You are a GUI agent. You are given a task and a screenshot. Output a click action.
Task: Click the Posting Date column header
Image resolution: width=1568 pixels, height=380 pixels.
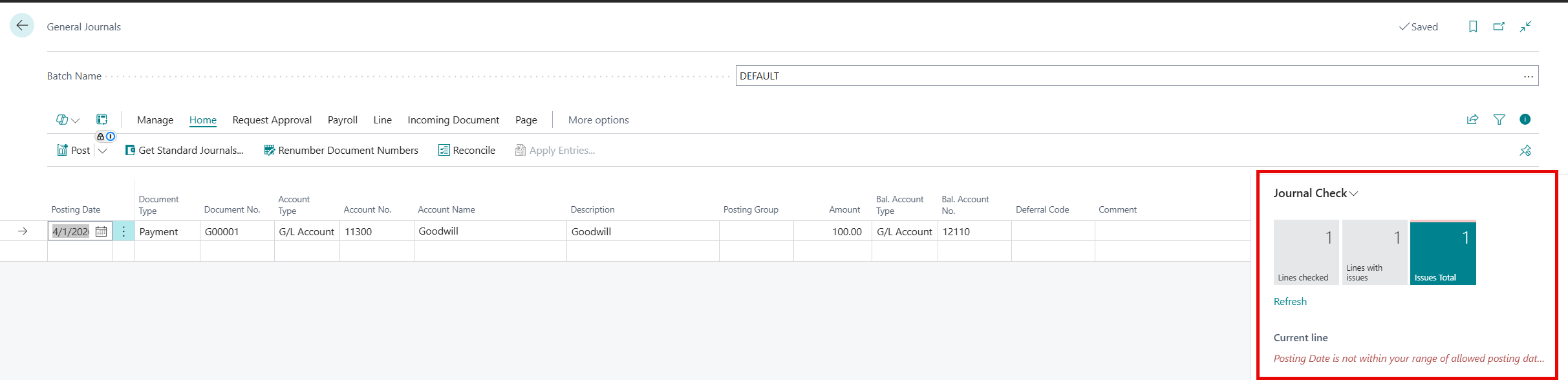pos(76,209)
